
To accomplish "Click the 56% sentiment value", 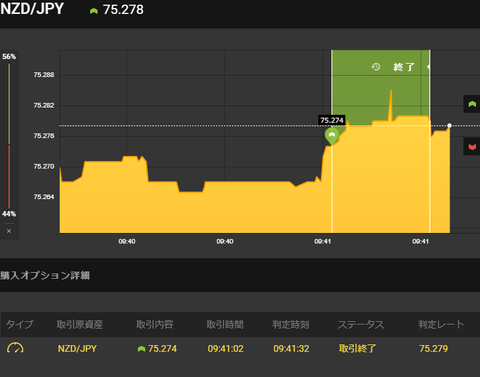I will 9,56.
